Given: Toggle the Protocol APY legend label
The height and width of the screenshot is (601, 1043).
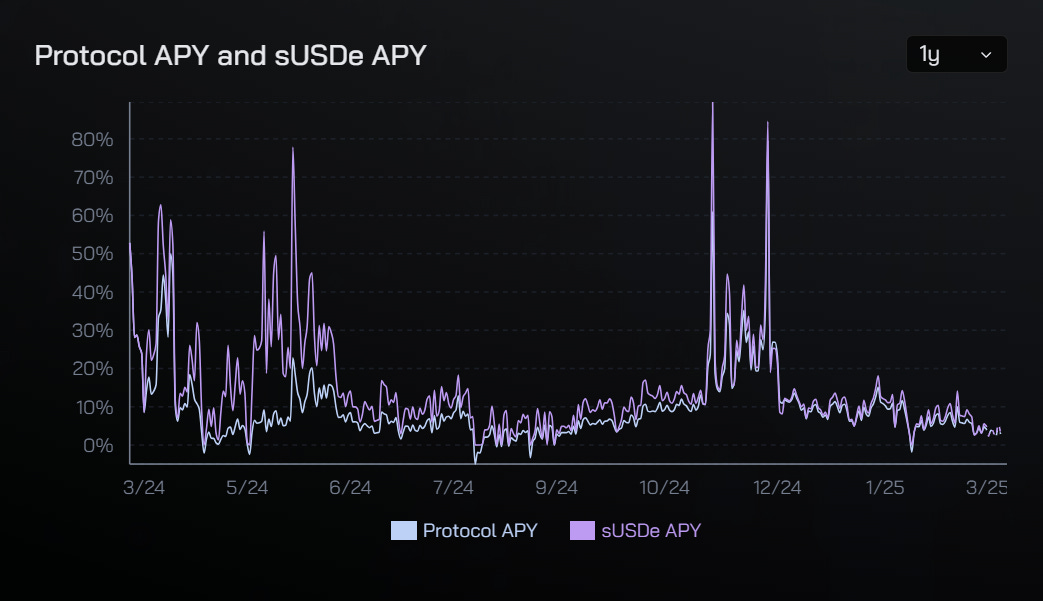Looking at the screenshot, I should (x=480, y=531).
